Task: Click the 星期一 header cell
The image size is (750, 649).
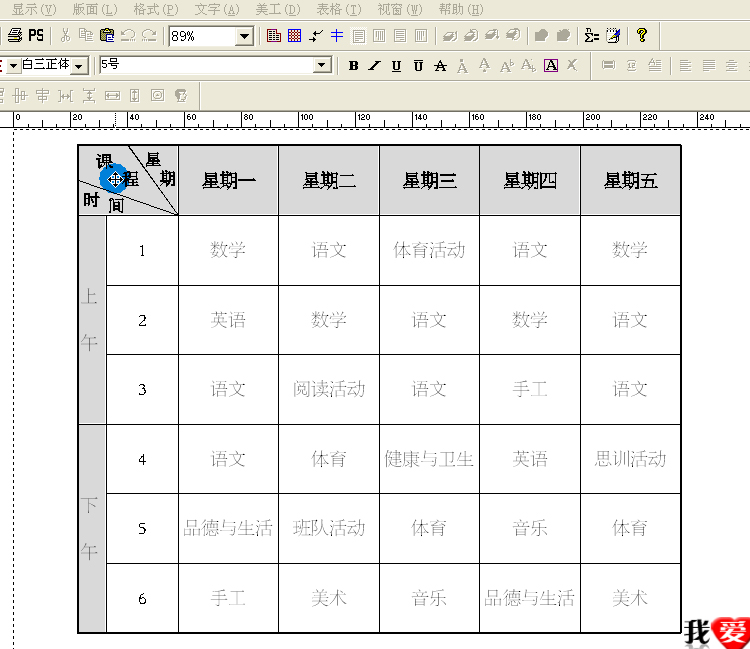Action: (x=229, y=181)
